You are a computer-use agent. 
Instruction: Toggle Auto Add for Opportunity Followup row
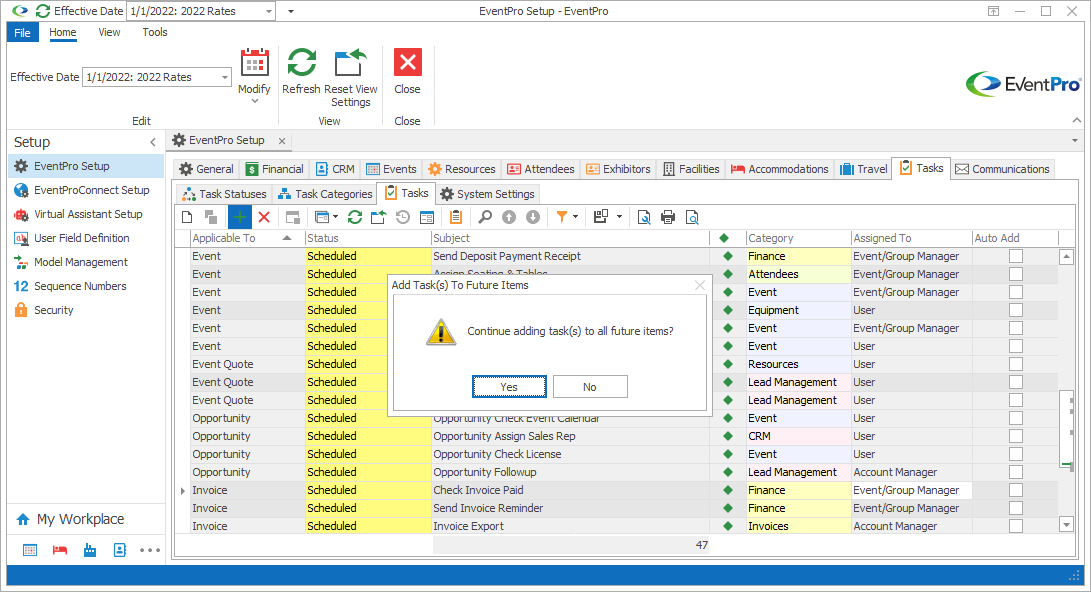(1016, 472)
